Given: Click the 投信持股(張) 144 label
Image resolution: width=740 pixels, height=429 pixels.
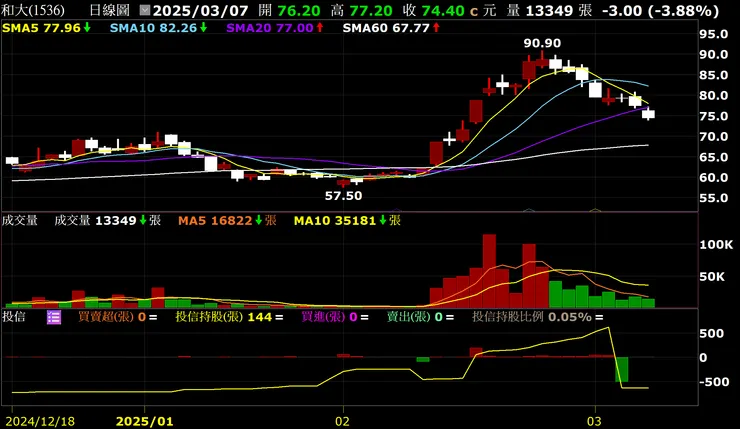Looking at the screenshot, I should (x=229, y=317).
